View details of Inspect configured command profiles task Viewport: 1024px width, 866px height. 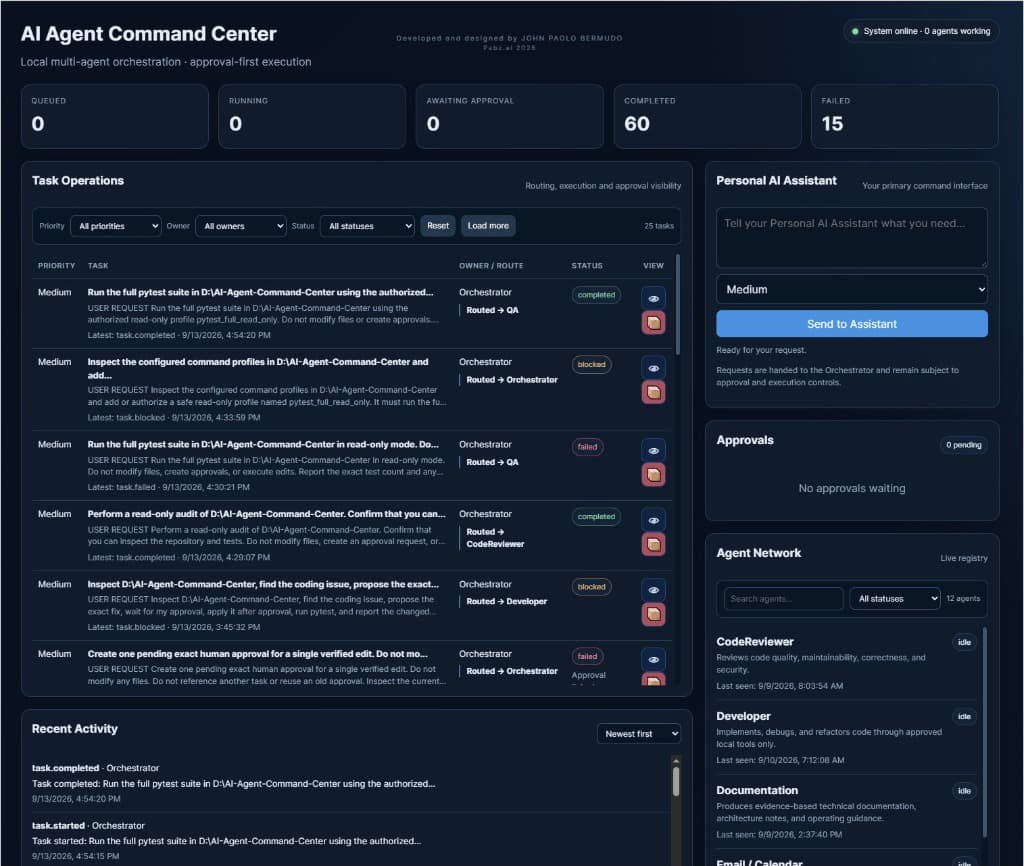click(x=653, y=368)
